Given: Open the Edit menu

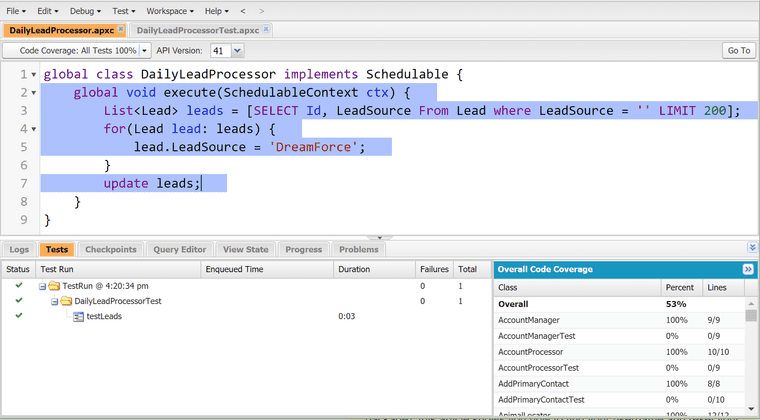Looking at the screenshot, I should (x=48, y=11).
